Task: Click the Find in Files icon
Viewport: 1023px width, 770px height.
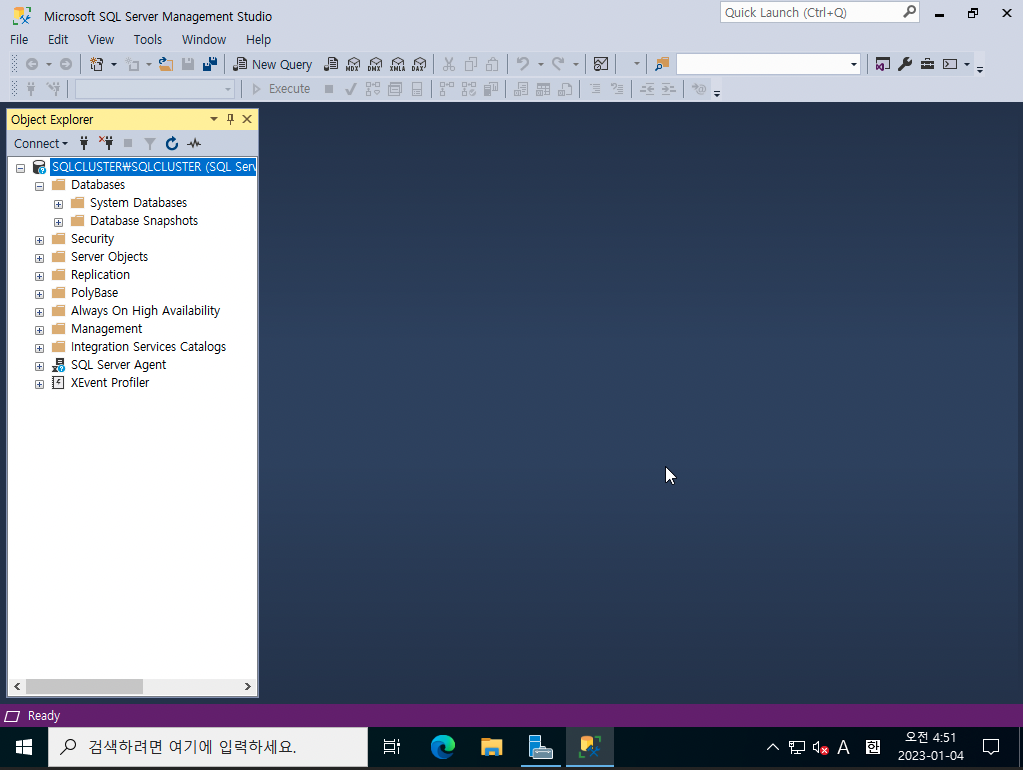Action: coord(662,64)
